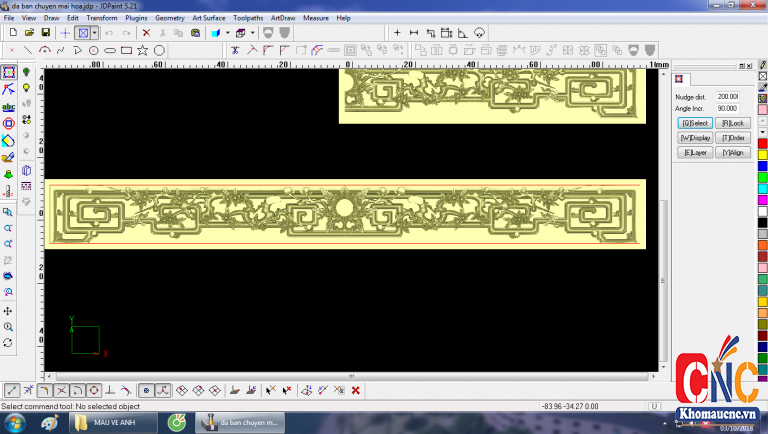Open the blue view cube dropdown arrow
This screenshot has height=434, width=768.
click(227, 33)
